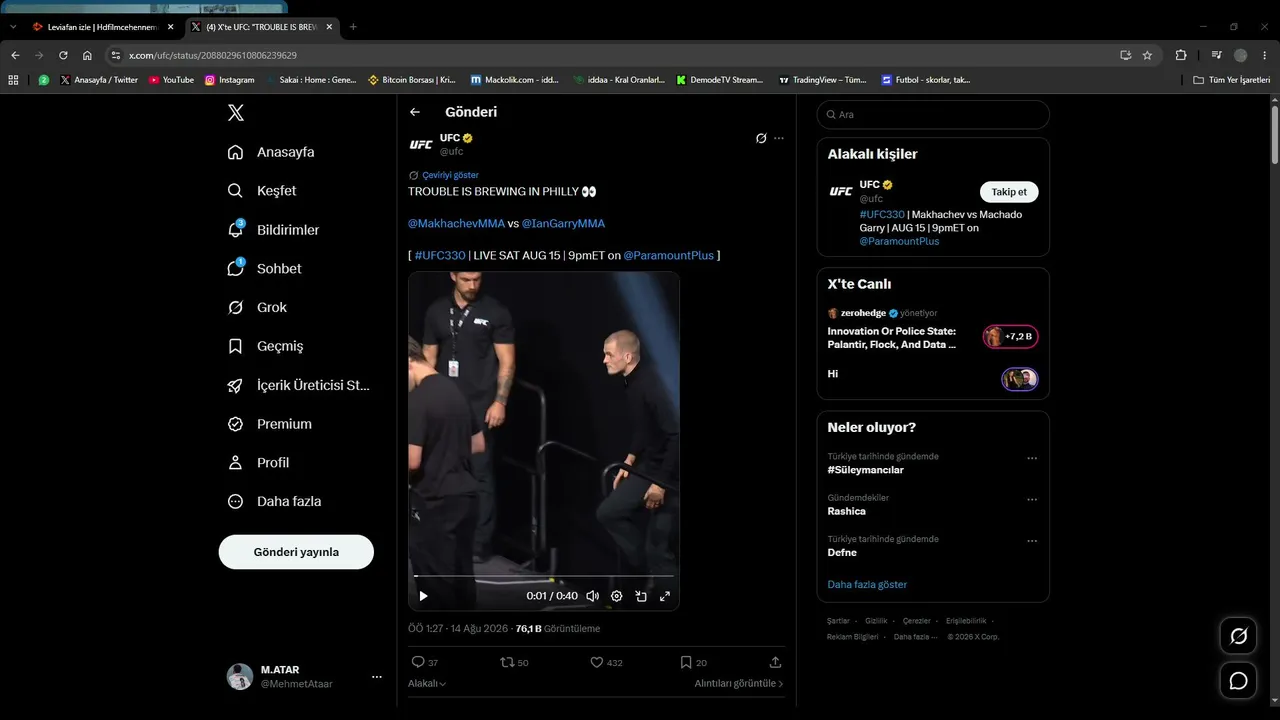Click the address bar URL

213,56
